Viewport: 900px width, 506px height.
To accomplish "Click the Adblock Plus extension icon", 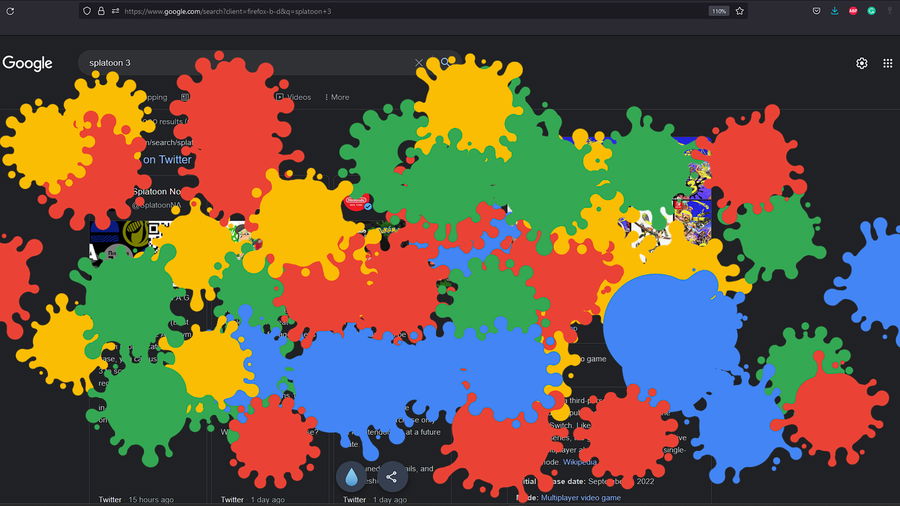I will (853, 11).
